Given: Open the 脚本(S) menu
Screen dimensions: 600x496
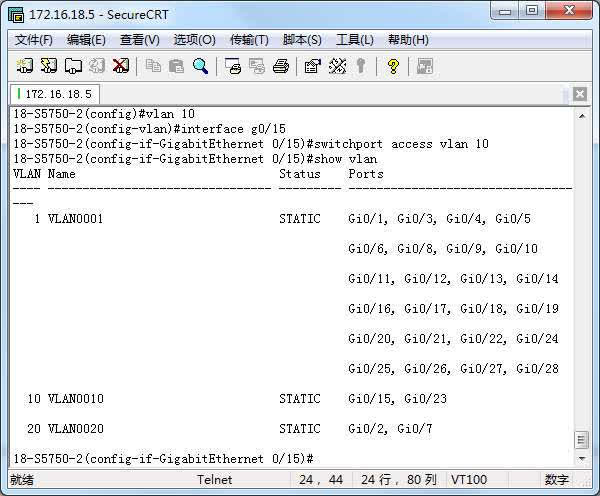Looking at the screenshot, I should pyautogui.click(x=302, y=40).
